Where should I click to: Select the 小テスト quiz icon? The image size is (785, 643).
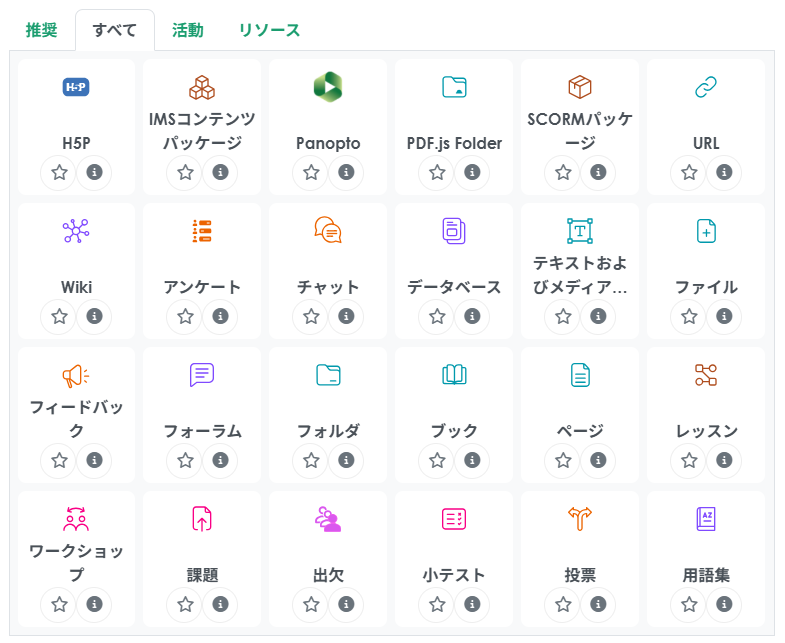pyautogui.click(x=454, y=519)
